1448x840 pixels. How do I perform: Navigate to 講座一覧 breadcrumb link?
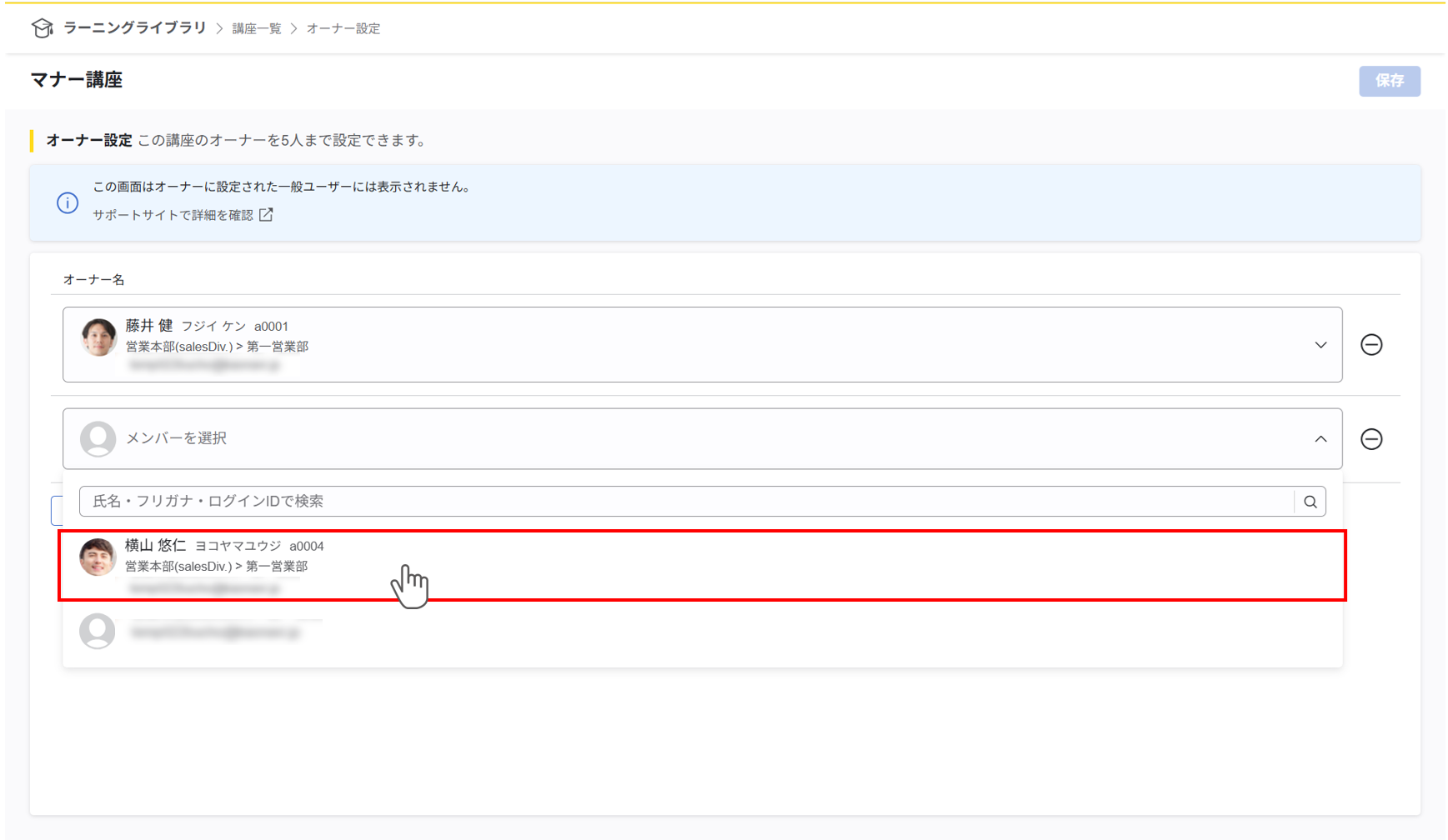tap(257, 28)
